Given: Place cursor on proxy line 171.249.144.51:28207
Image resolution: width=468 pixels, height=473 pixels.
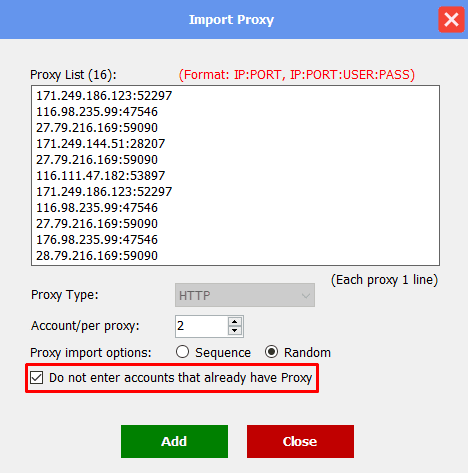Looking at the screenshot, I should tap(100, 144).
